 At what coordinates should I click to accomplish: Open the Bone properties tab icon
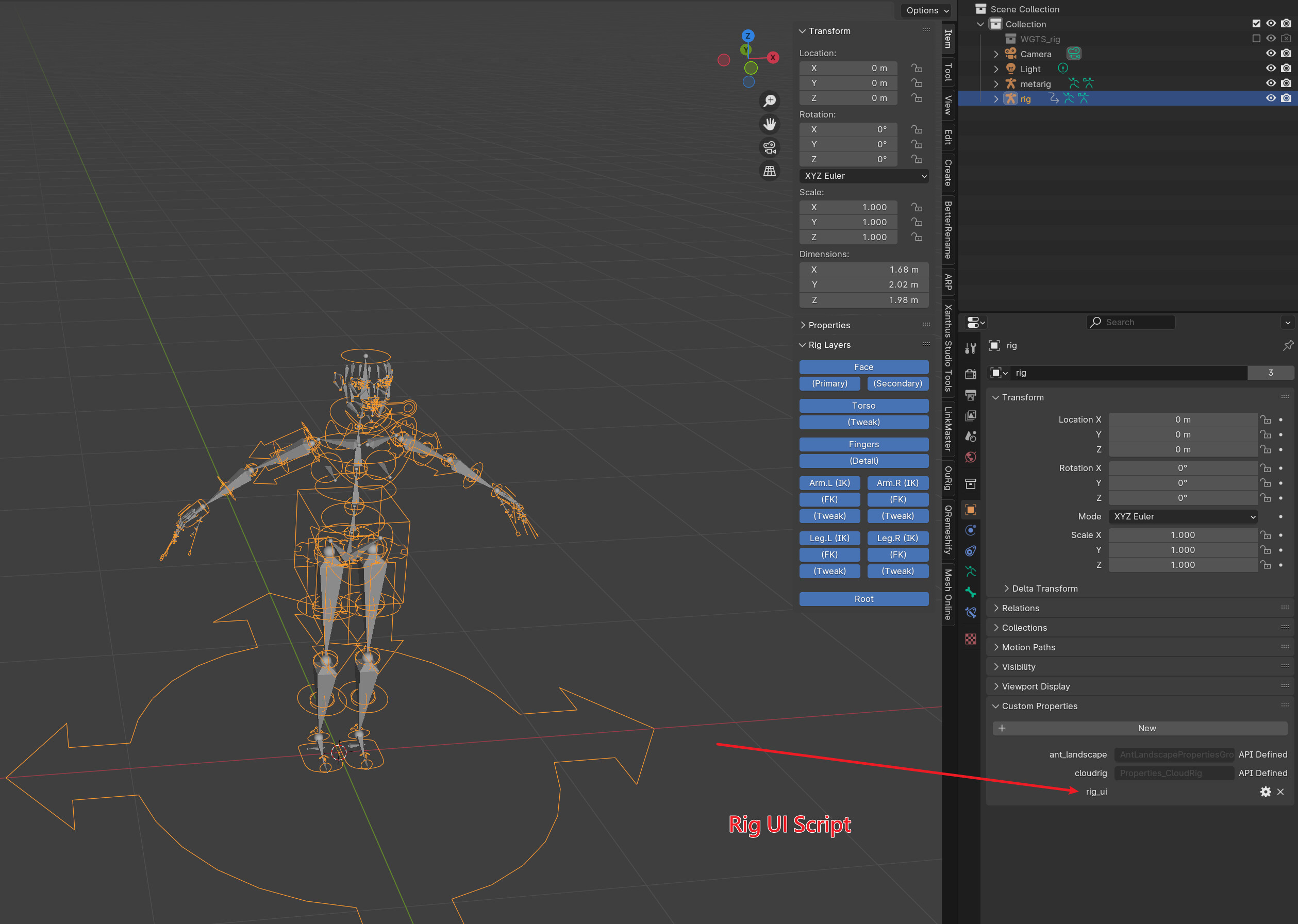tap(971, 592)
